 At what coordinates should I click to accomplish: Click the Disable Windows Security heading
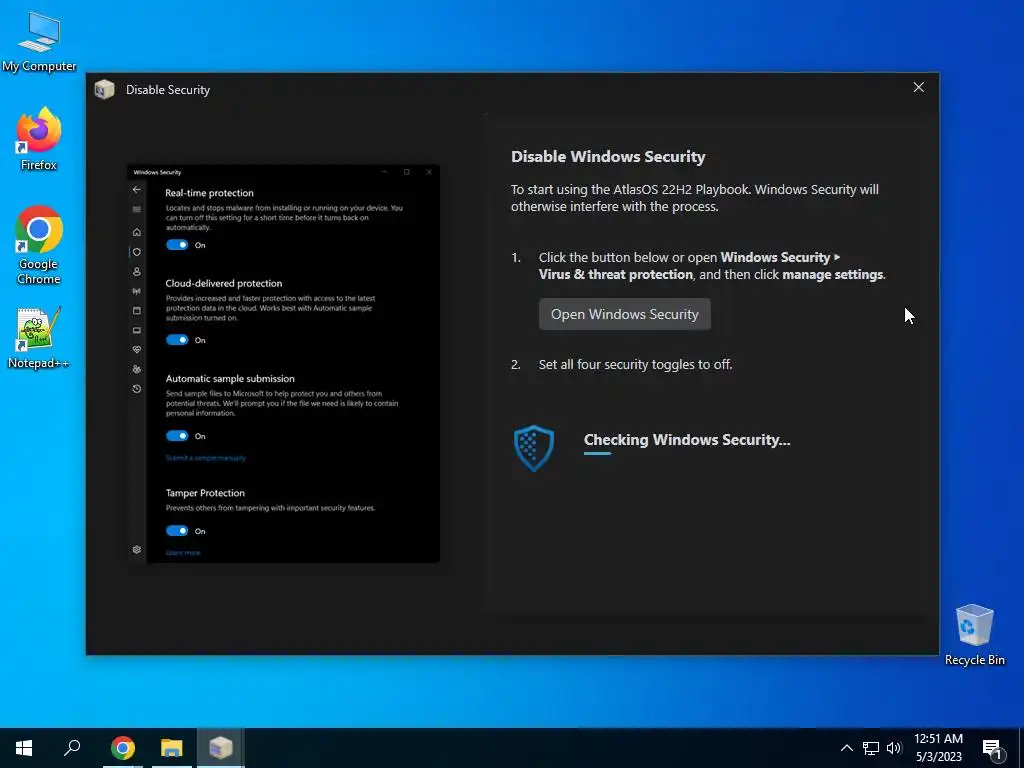(x=608, y=157)
